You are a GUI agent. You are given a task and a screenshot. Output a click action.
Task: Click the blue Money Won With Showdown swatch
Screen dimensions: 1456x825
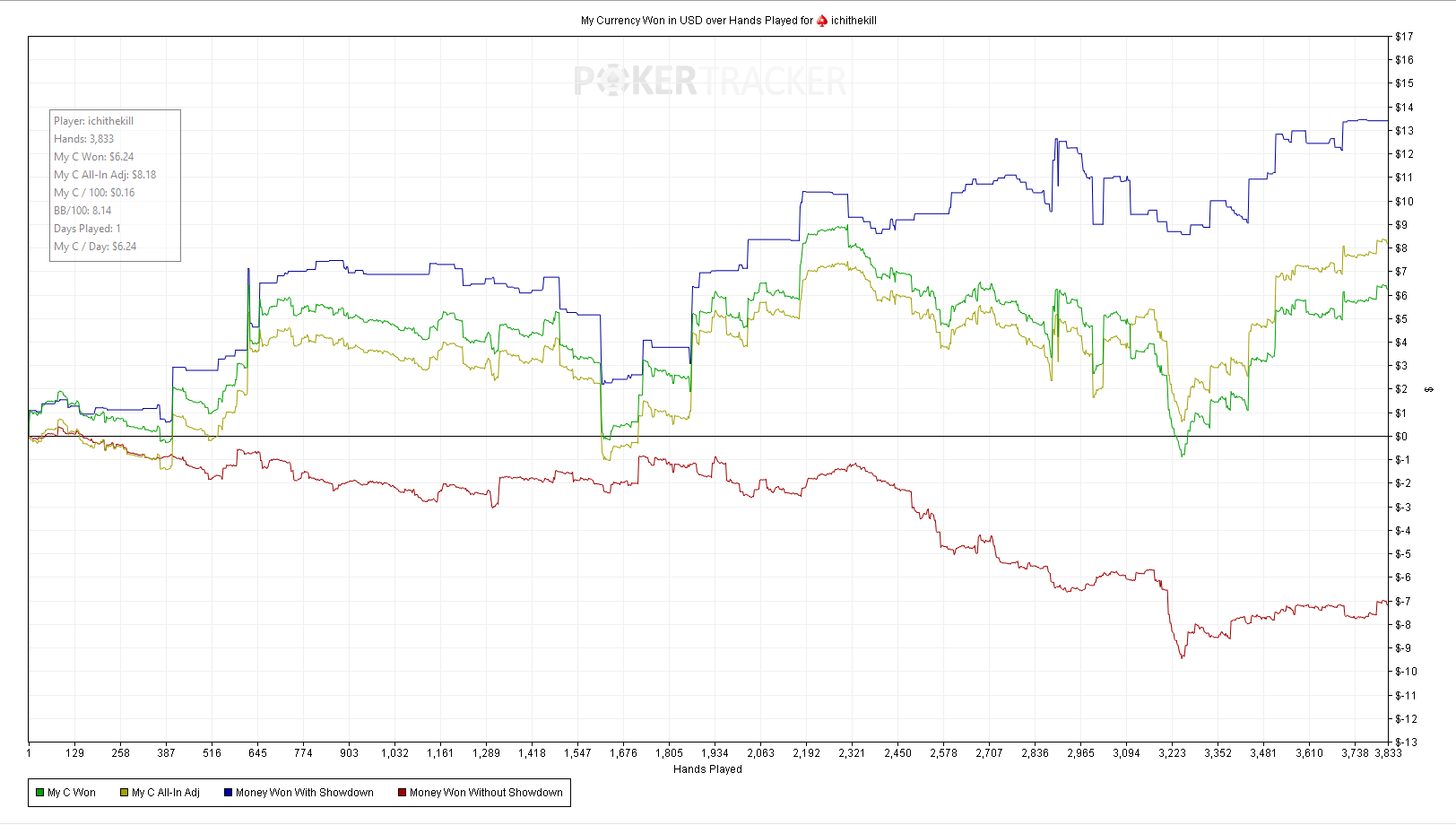pyautogui.click(x=228, y=793)
